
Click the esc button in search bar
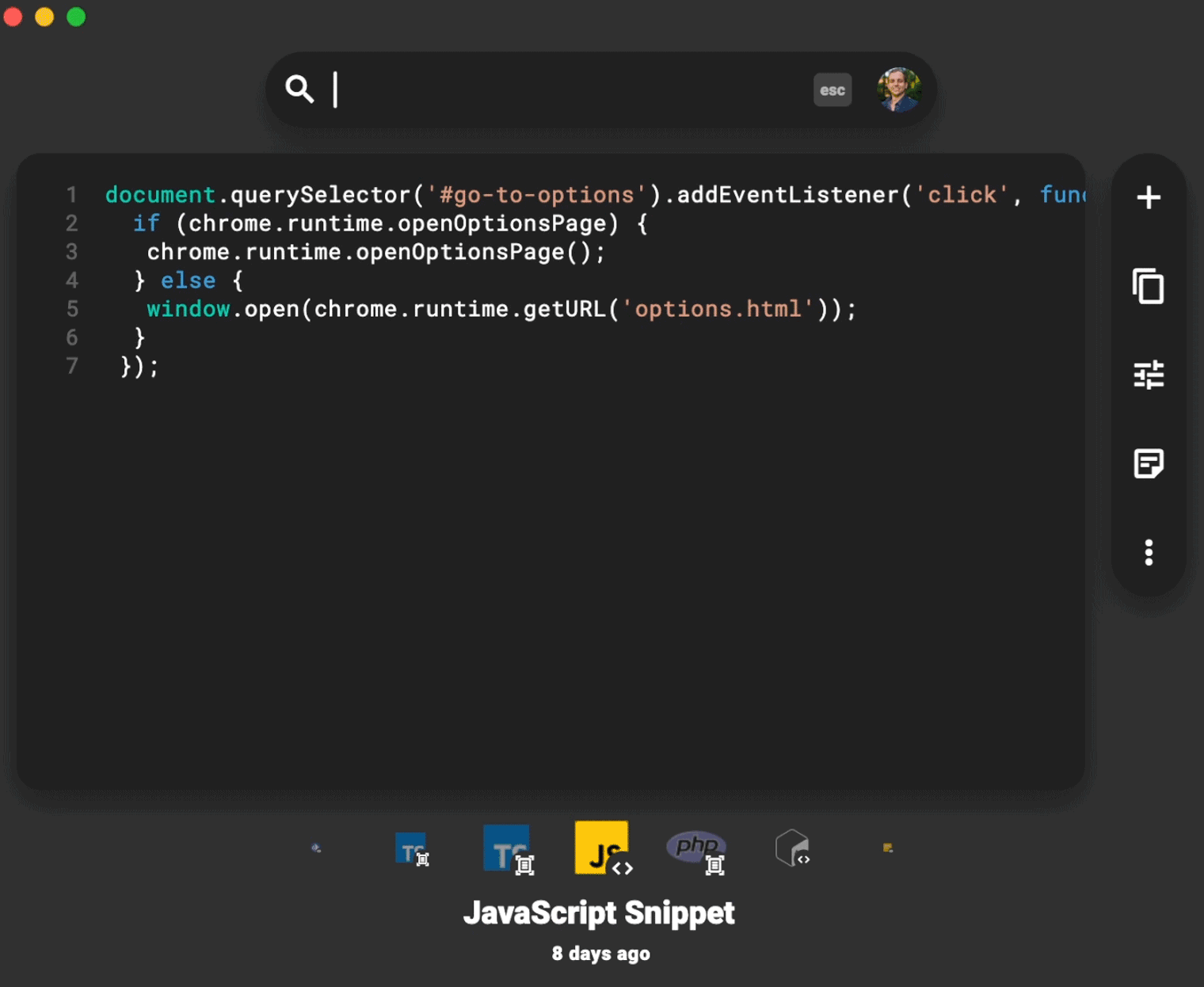coord(833,90)
